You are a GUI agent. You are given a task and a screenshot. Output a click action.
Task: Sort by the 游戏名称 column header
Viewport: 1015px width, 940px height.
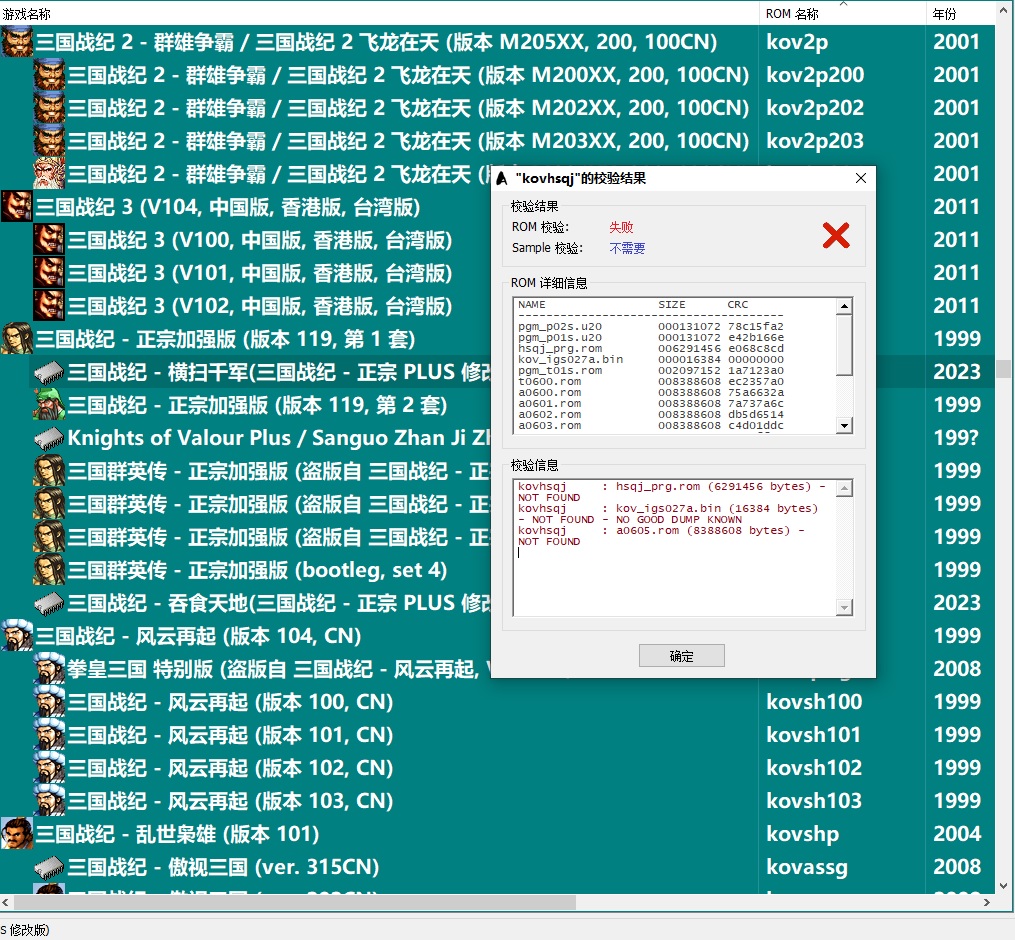tap(379, 14)
